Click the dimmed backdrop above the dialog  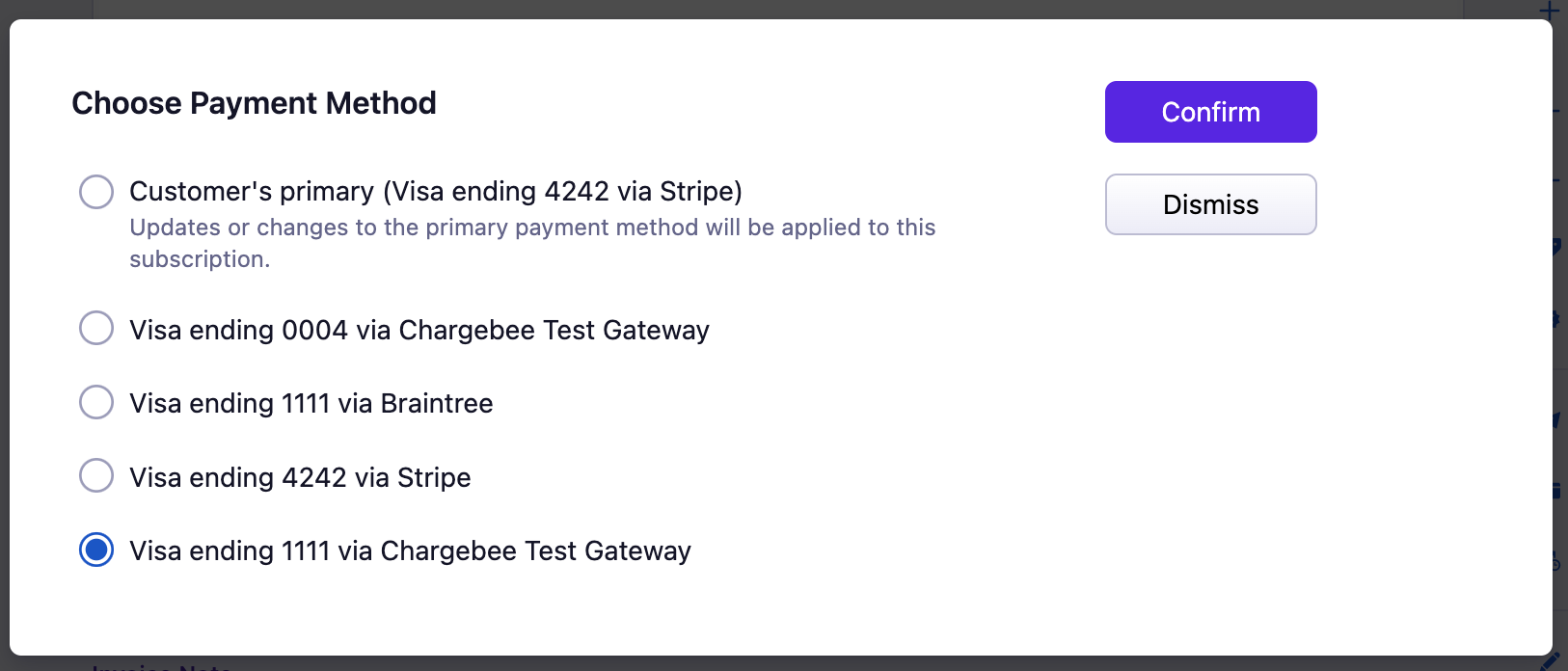click(771, 9)
